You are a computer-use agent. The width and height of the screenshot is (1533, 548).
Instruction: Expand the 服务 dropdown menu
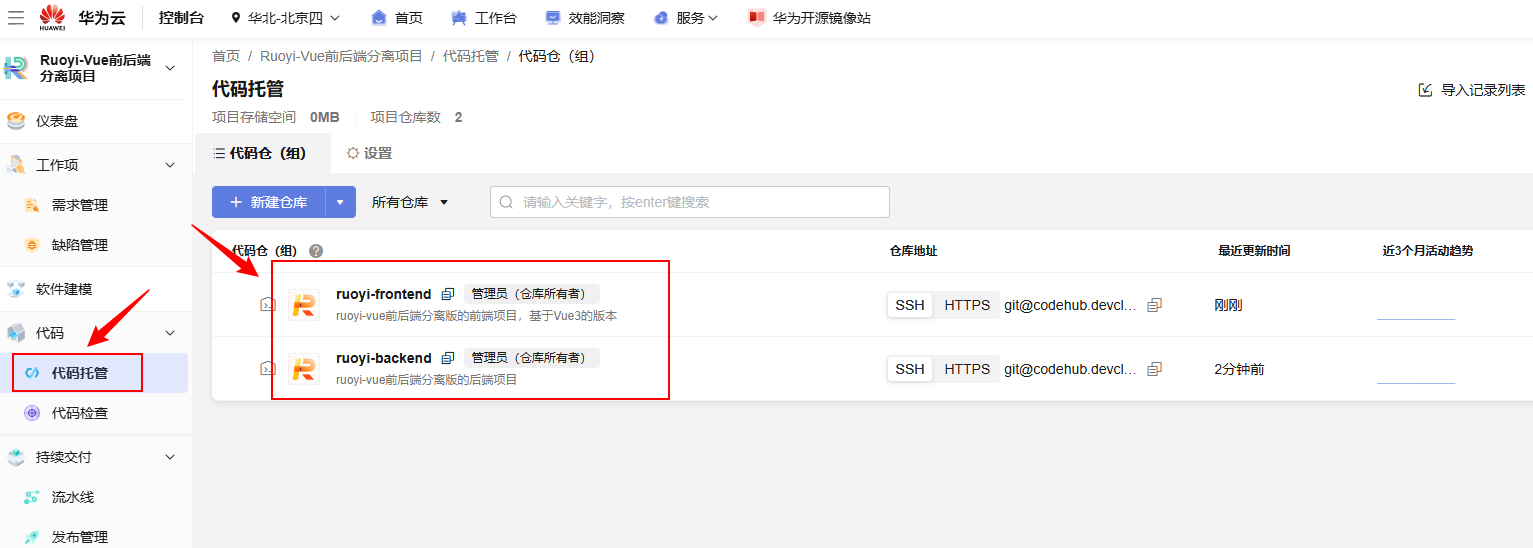pyautogui.click(x=685, y=17)
